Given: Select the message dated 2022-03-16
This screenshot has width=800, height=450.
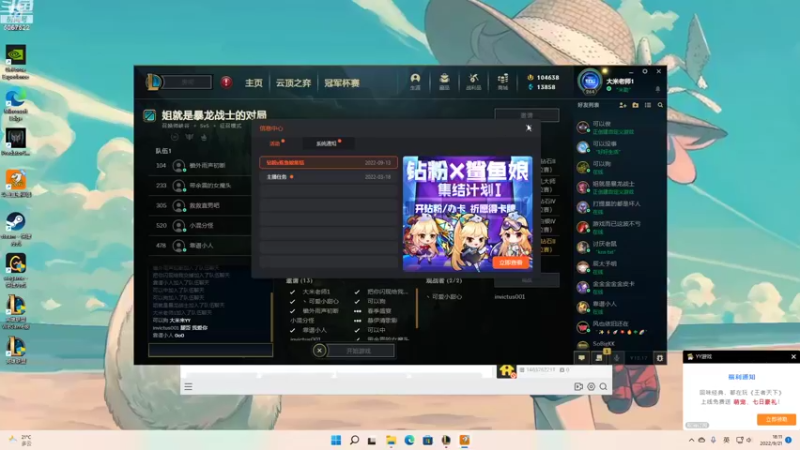Looking at the screenshot, I should (x=328, y=177).
